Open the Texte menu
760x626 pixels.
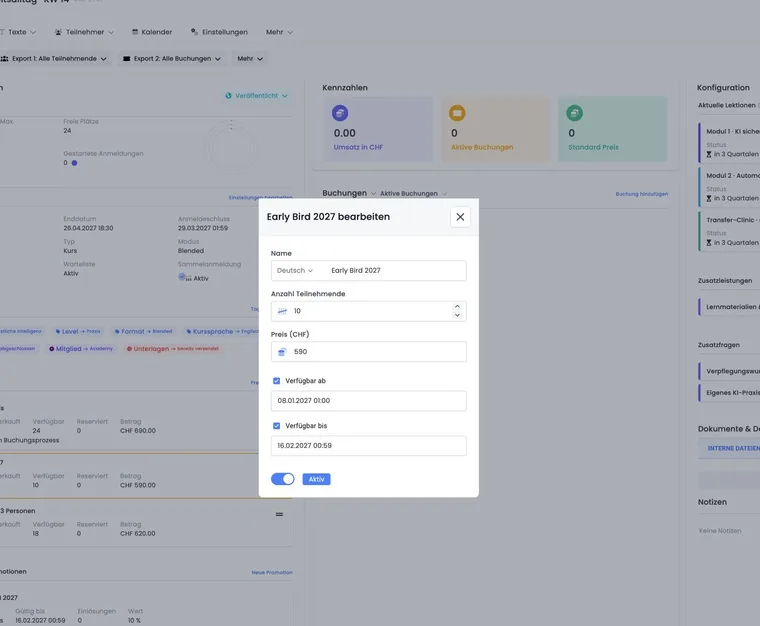coord(18,32)
